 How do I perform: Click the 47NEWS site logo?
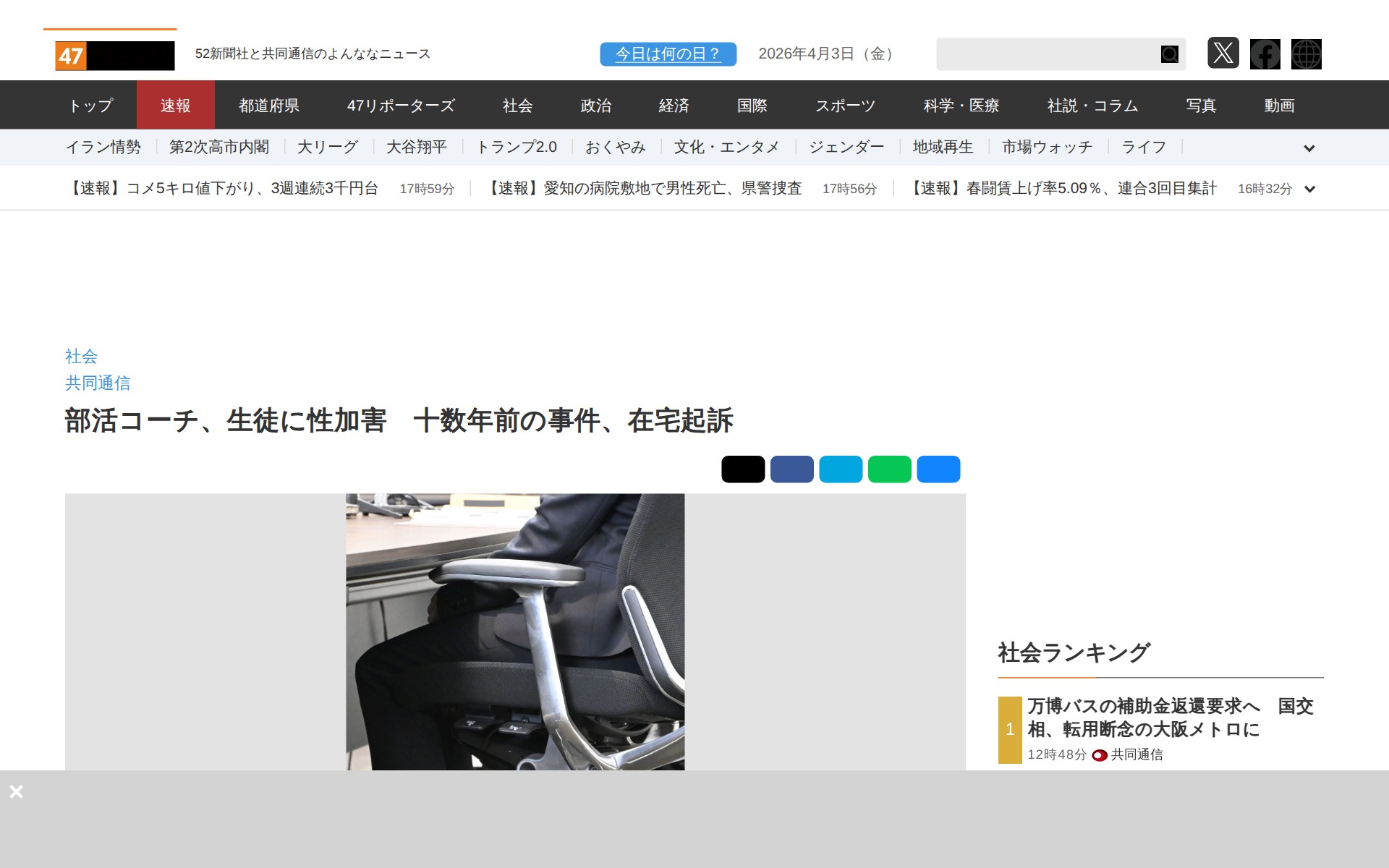[114, 55]
